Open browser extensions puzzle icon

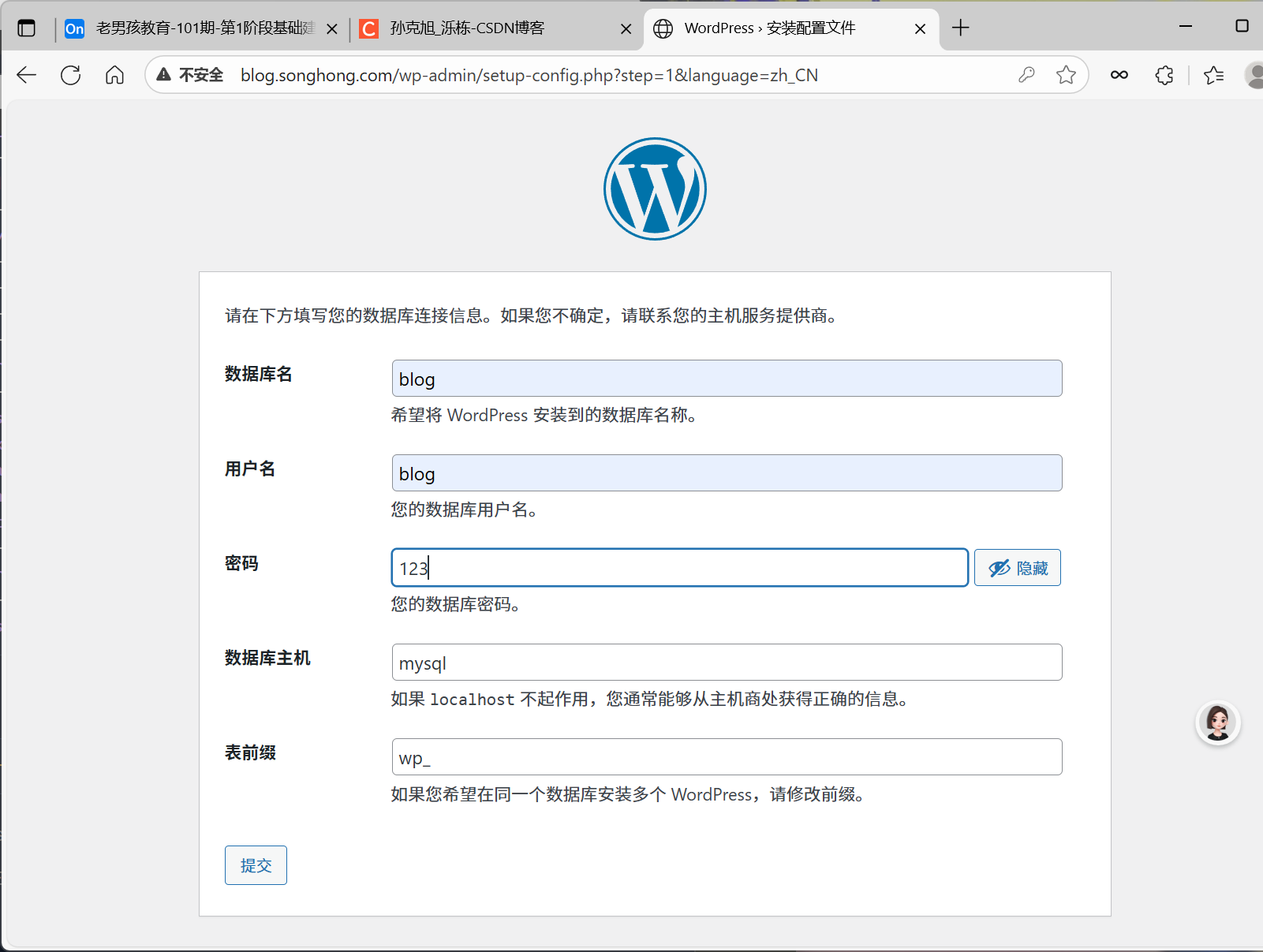(x=1164, y=75)
